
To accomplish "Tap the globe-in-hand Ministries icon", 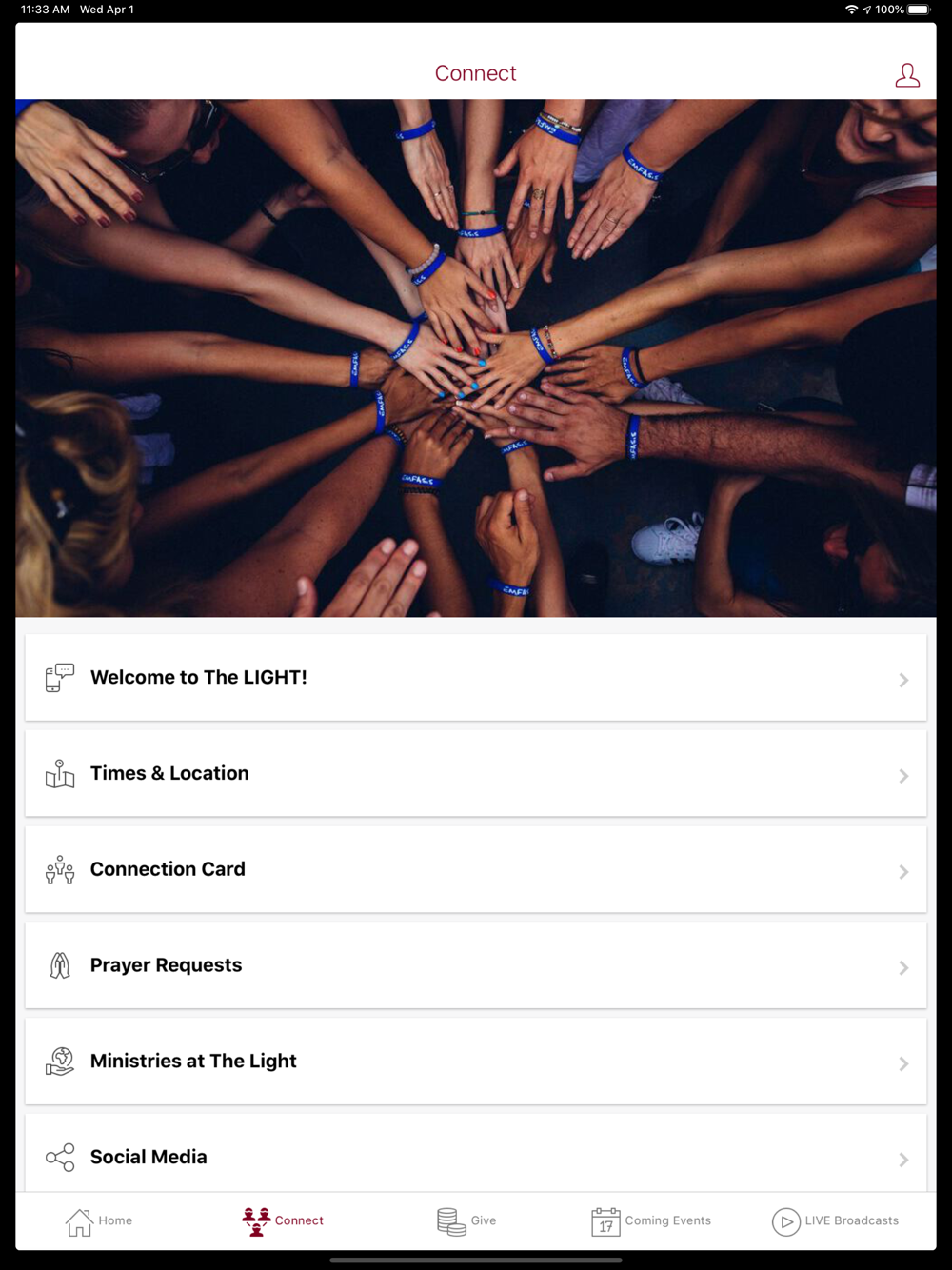I will point(60,1062).
